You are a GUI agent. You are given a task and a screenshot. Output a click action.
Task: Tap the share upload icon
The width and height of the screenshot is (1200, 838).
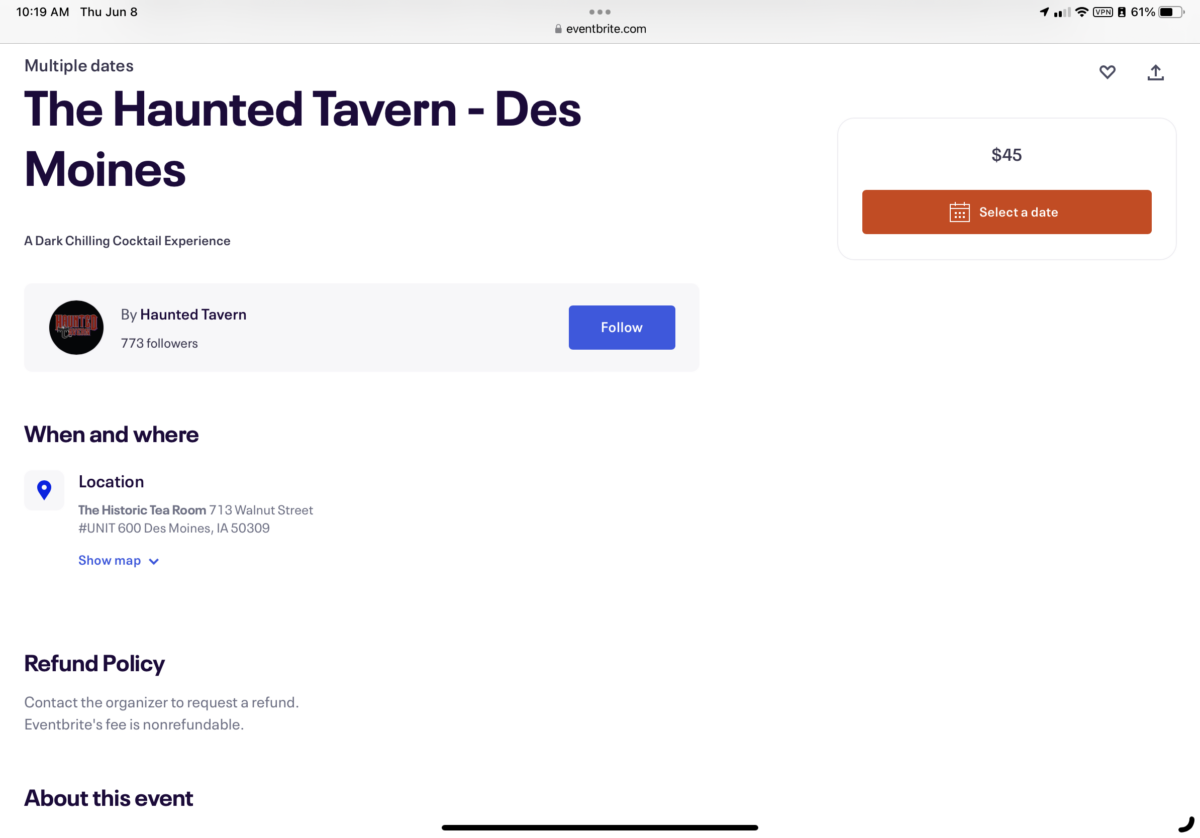pos(1155,72)
